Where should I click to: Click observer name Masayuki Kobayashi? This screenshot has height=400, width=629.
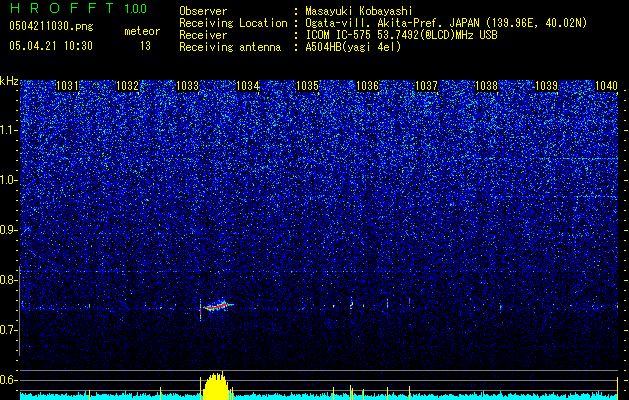point(359,11)
